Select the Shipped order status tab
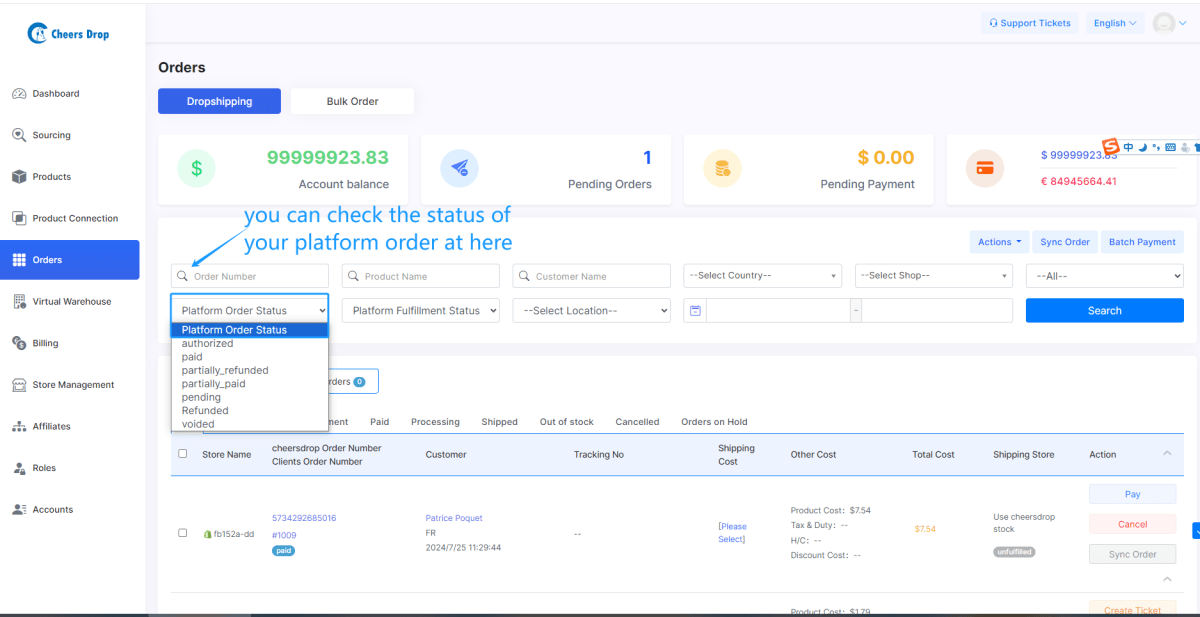 click(499, 422)
